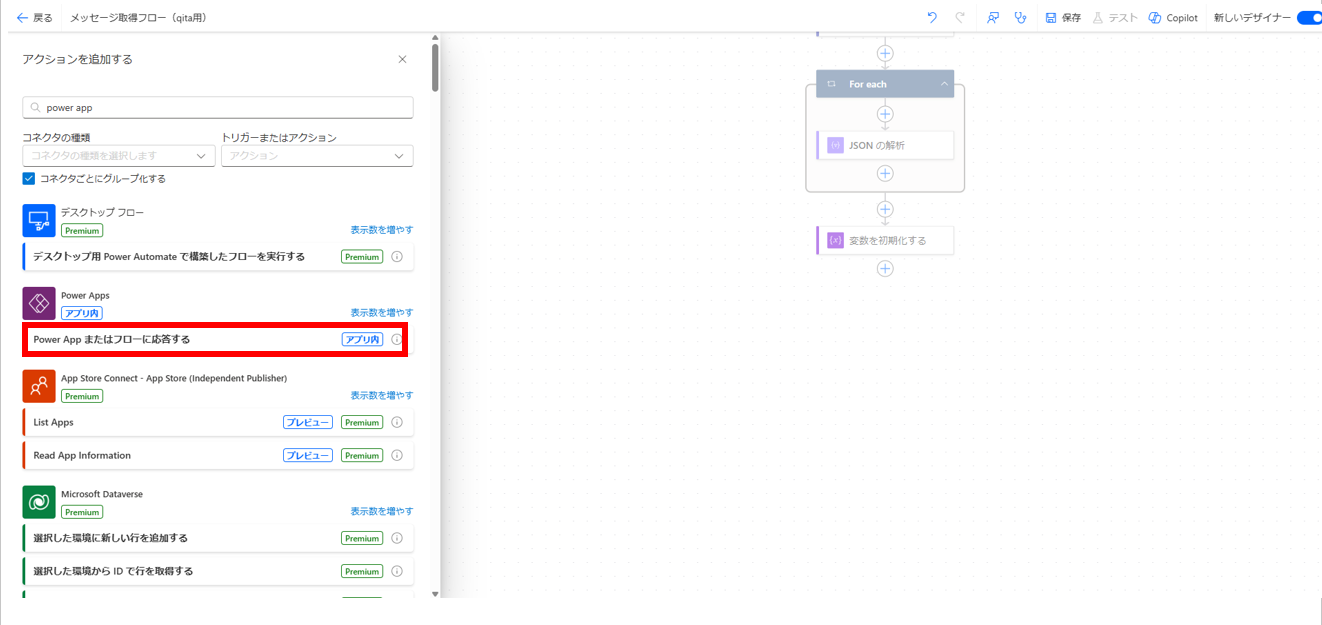Click the For each loop icon

point(831,84)
